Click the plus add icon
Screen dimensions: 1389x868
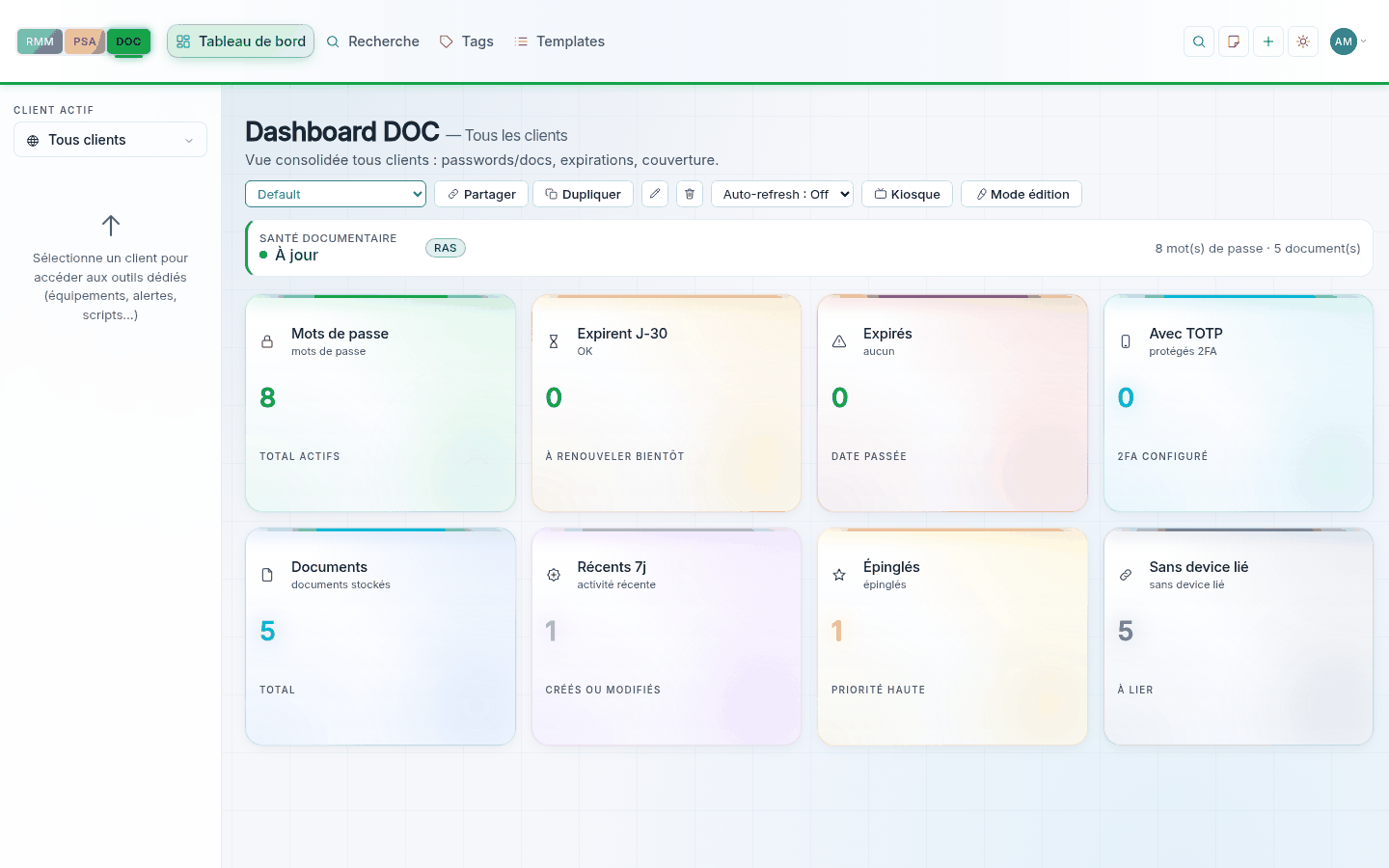coord(1268,41)
